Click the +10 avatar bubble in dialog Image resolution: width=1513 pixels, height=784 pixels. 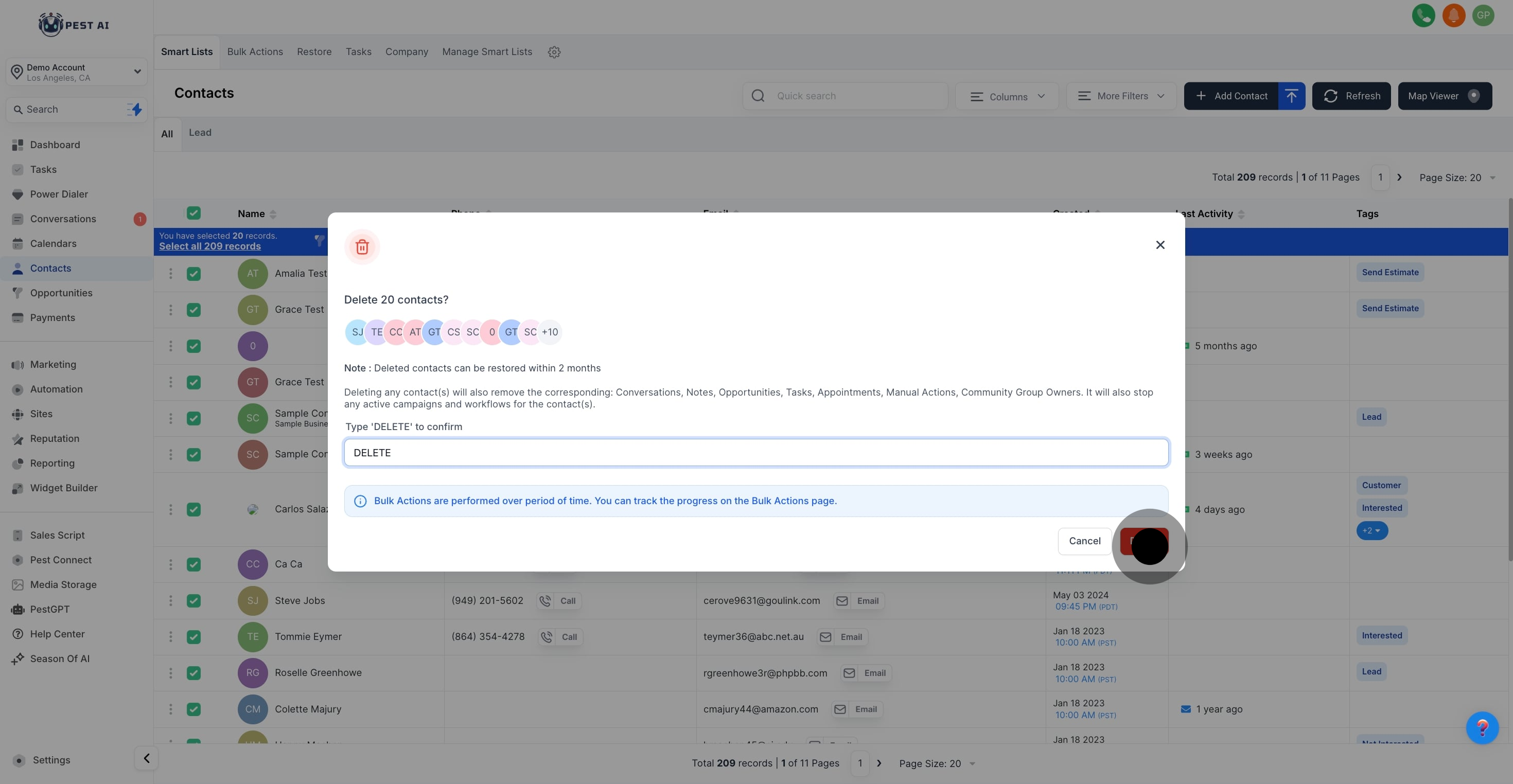click(x=550, y=332)
